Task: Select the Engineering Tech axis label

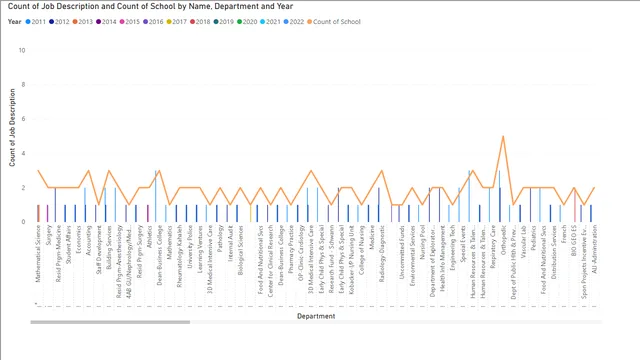Action: 452,247
